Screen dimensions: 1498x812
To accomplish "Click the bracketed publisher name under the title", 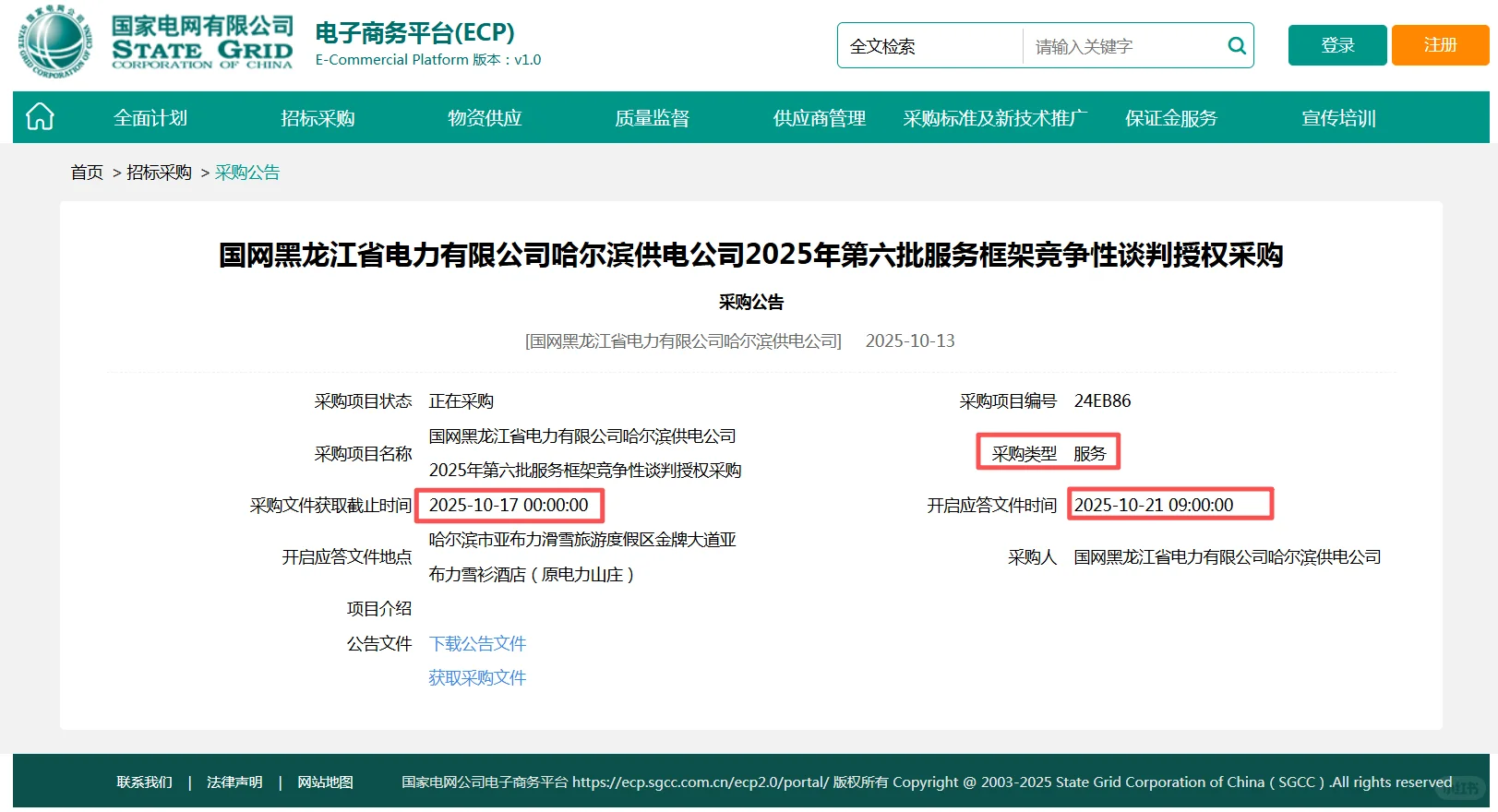I will click(x=683, y=340).
